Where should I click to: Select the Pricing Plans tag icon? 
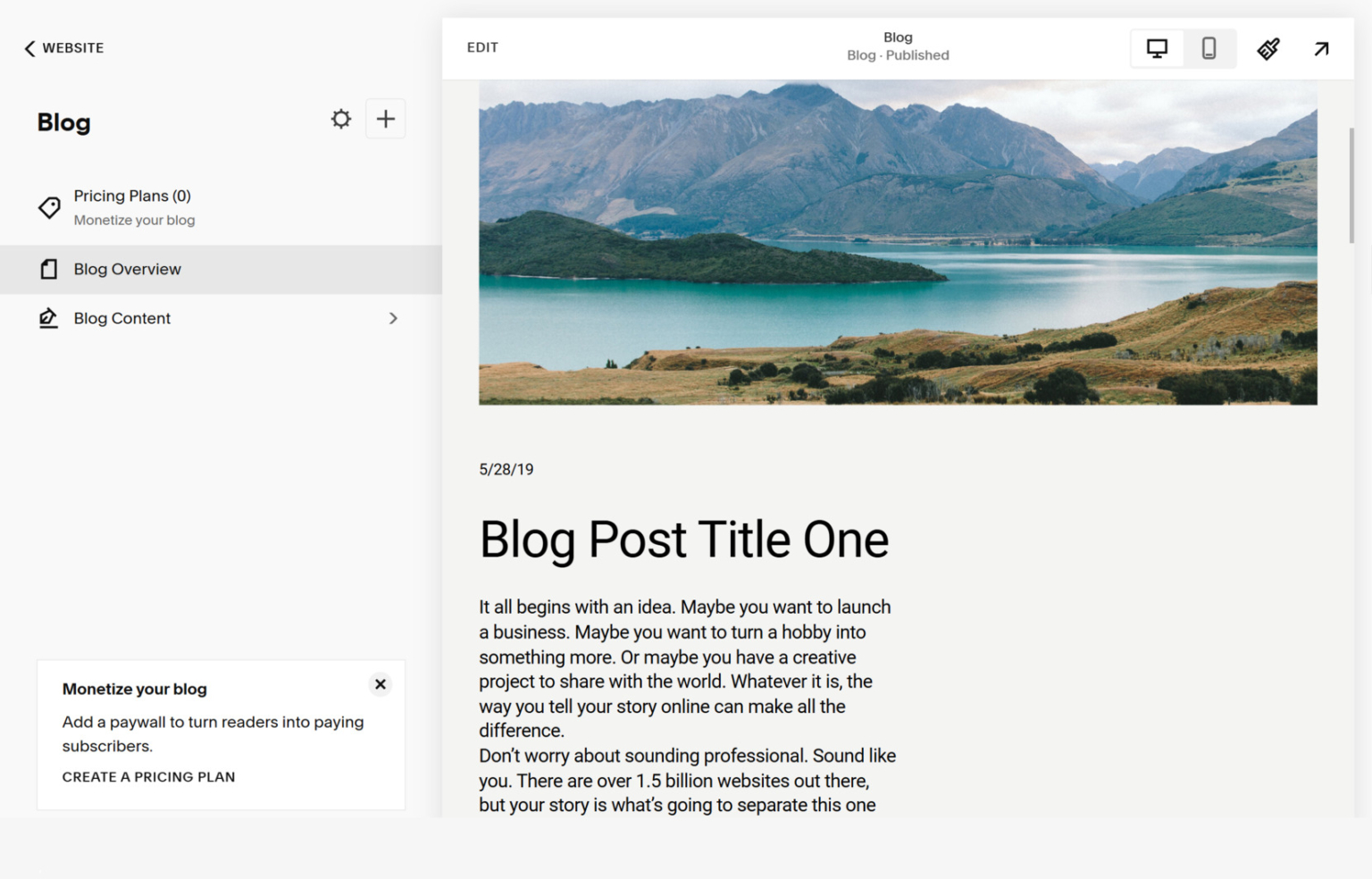coord(49,206)
